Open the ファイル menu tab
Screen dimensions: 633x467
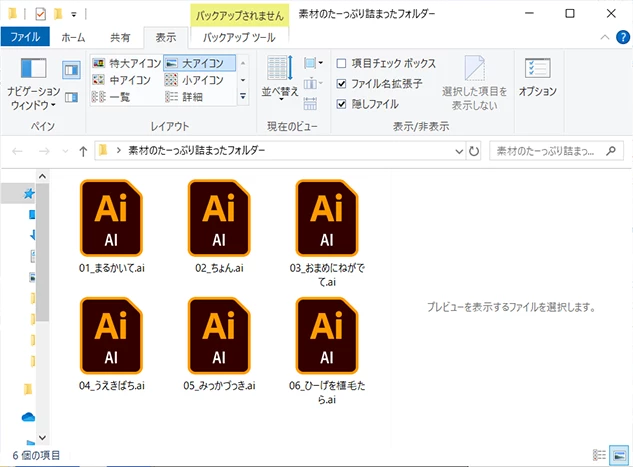[x=25, y=37]
